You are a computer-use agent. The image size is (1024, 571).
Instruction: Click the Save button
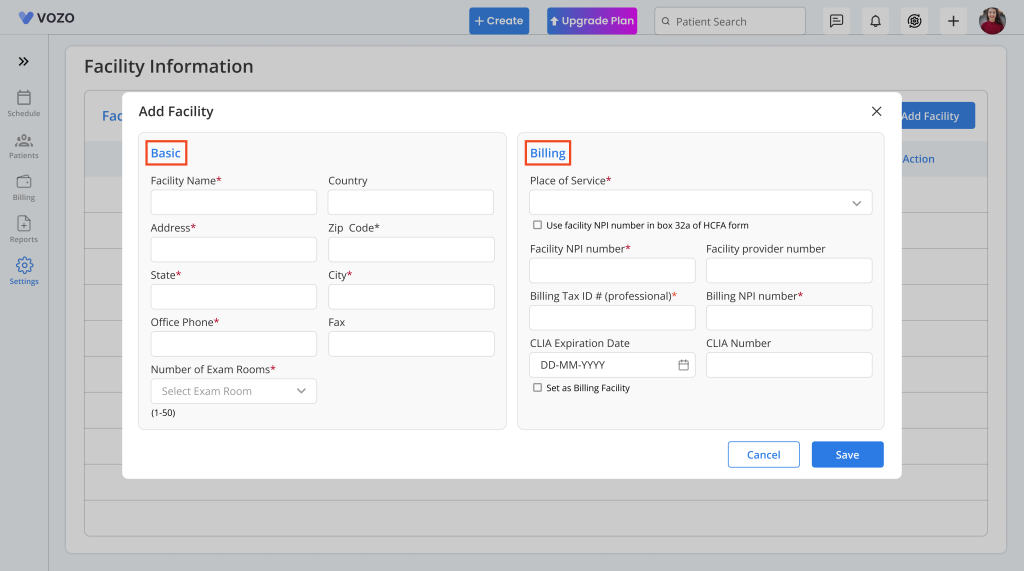pyautogui.click(x=847, y=455)
